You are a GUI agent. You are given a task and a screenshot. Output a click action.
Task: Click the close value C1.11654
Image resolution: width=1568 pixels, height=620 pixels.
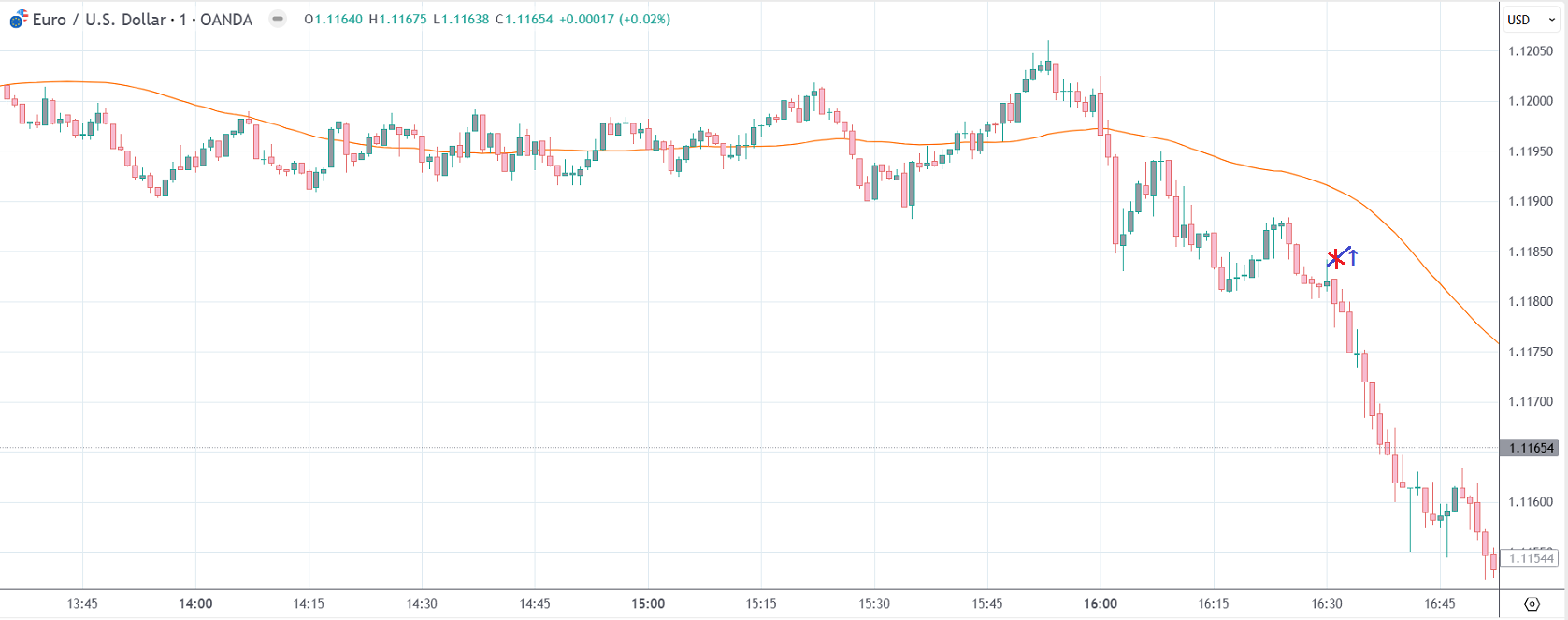525,20
